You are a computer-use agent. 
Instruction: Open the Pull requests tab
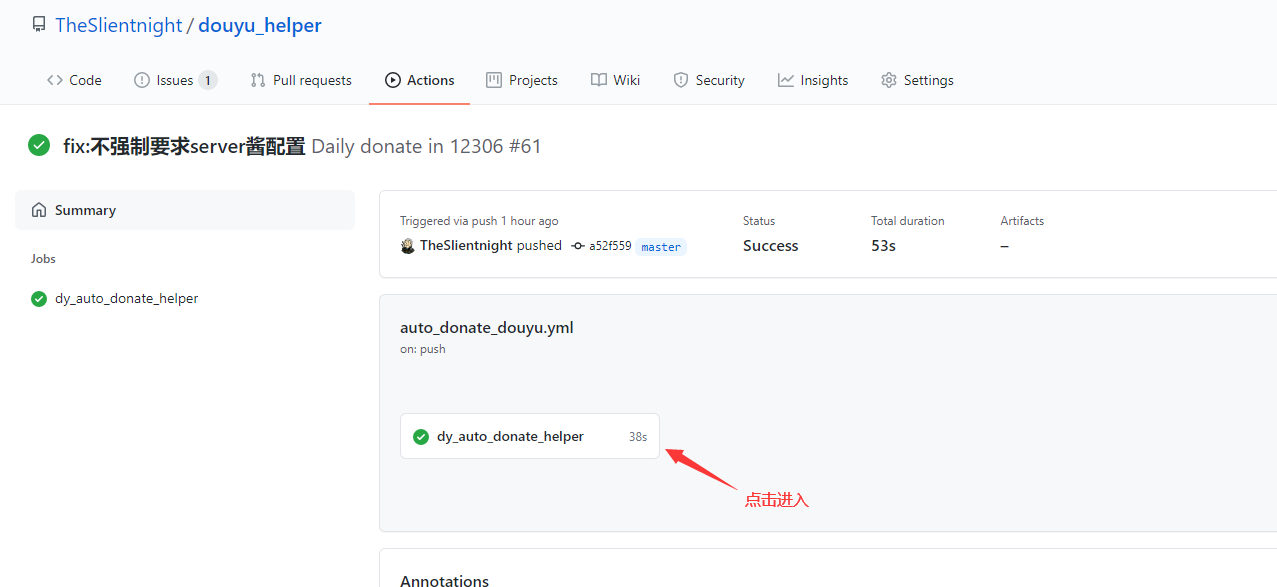click(x=301, y=80)
